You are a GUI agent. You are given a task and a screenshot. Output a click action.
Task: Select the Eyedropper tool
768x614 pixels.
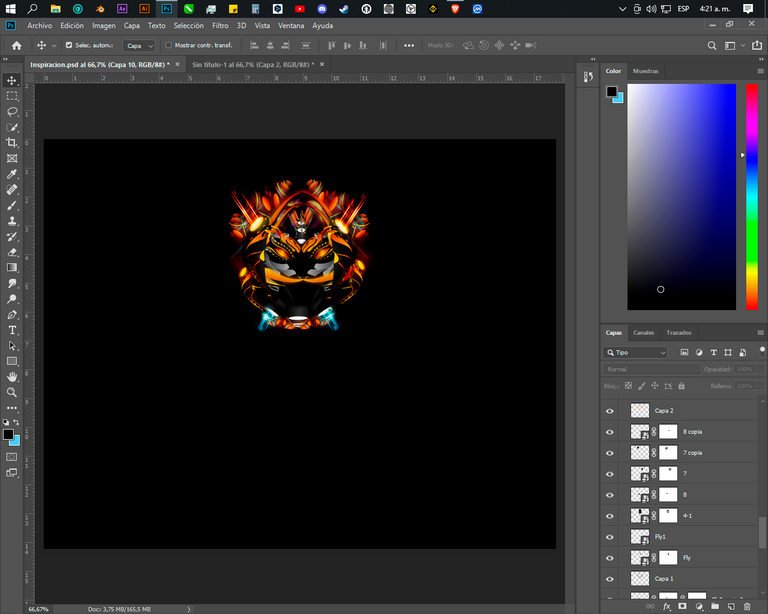click(x=12, y=174)
